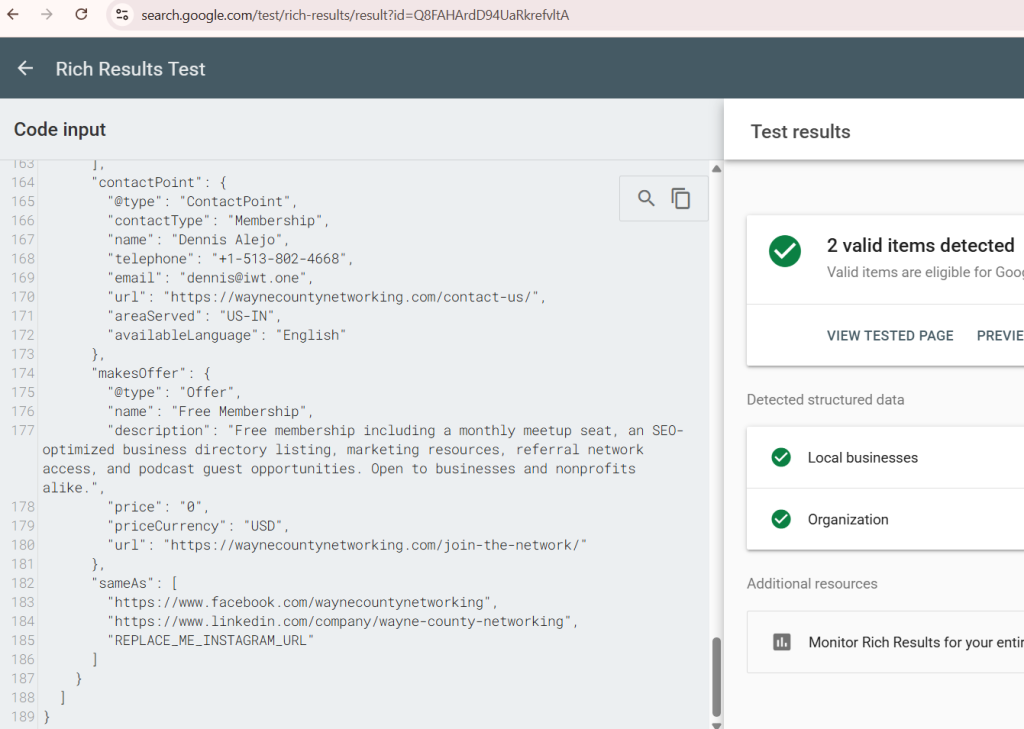Click line number 164 in code gutter
The width and height of the screenshot is (1024, 729).
click(23, 182)
